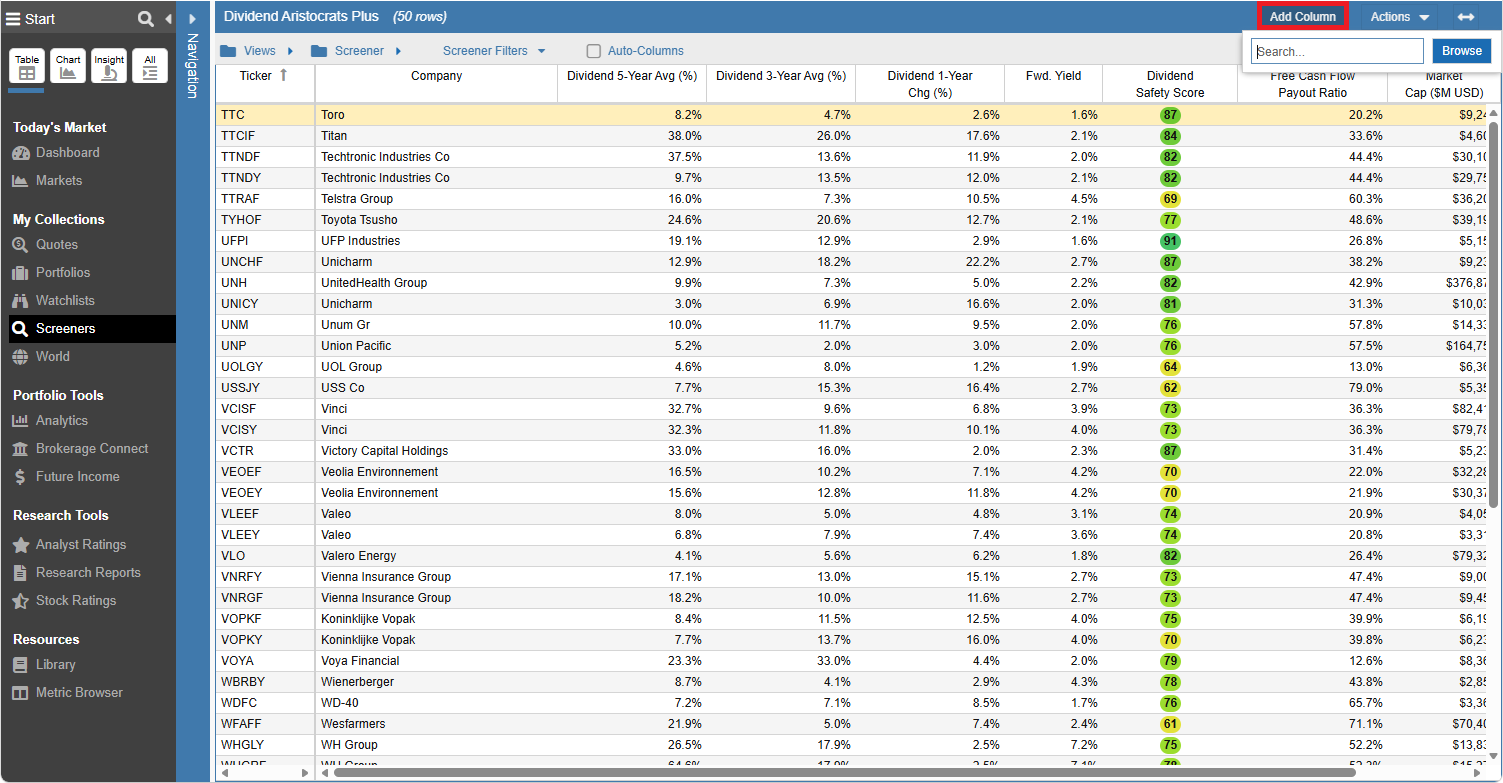Click the double-arrow expand width icon

coord(1466,17)
